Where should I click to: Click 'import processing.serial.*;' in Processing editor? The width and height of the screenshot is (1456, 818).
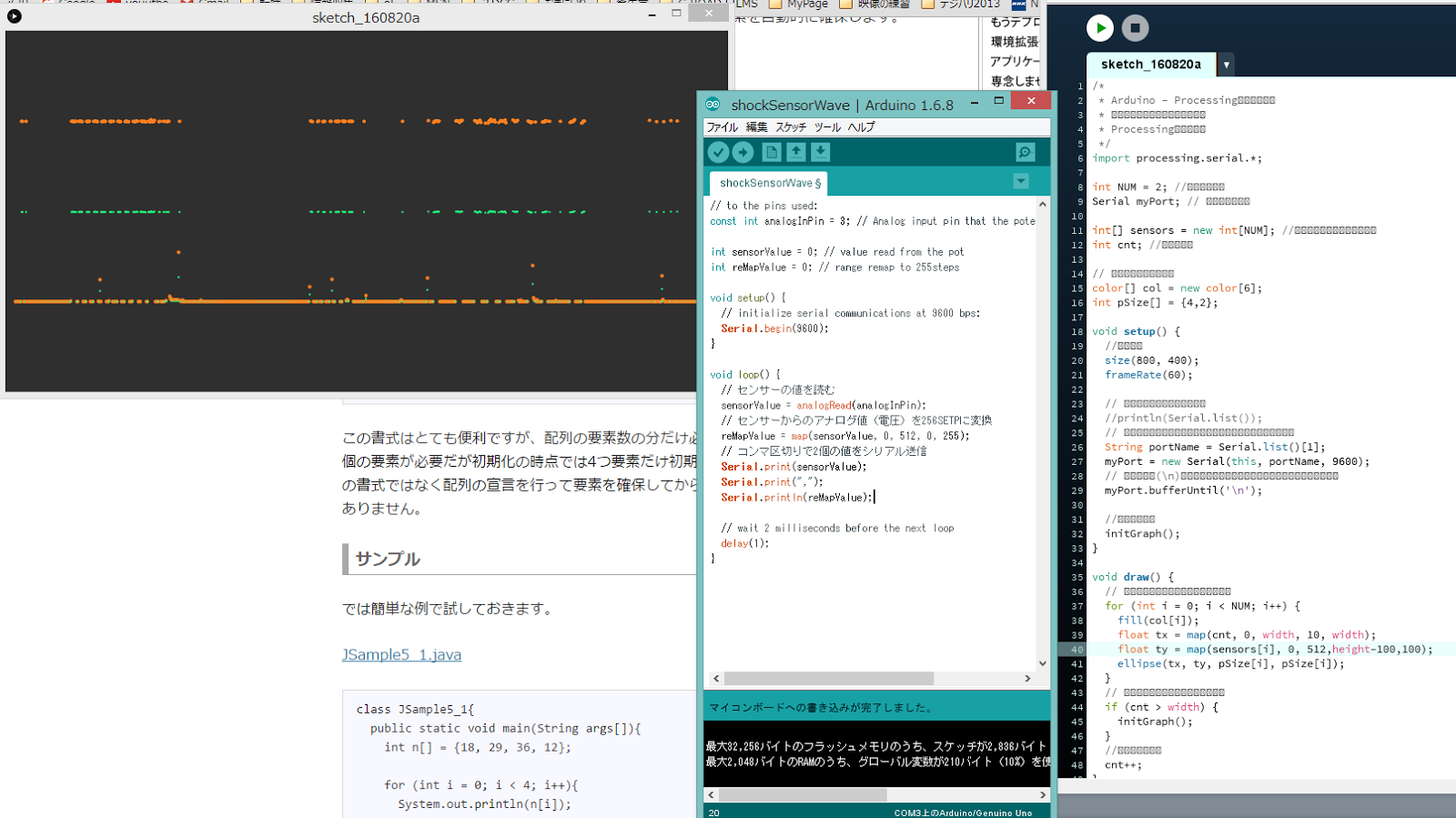point(1177,158)
